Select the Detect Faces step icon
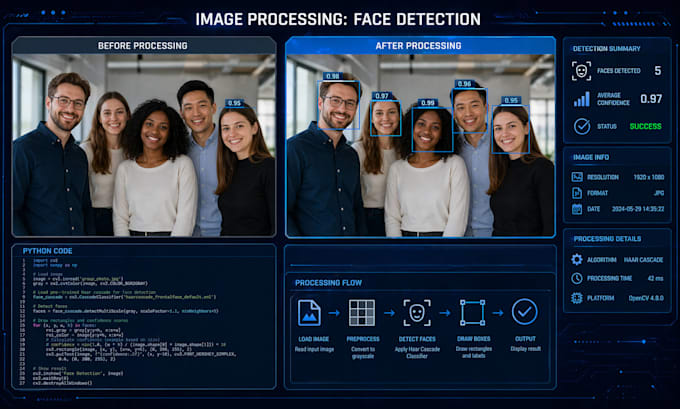This screenshot has width=680, height=409. 417,312
